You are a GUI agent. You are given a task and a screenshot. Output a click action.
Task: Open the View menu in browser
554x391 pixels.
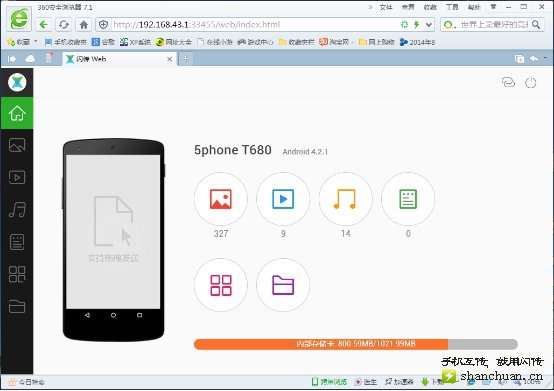tap(408, 7)
